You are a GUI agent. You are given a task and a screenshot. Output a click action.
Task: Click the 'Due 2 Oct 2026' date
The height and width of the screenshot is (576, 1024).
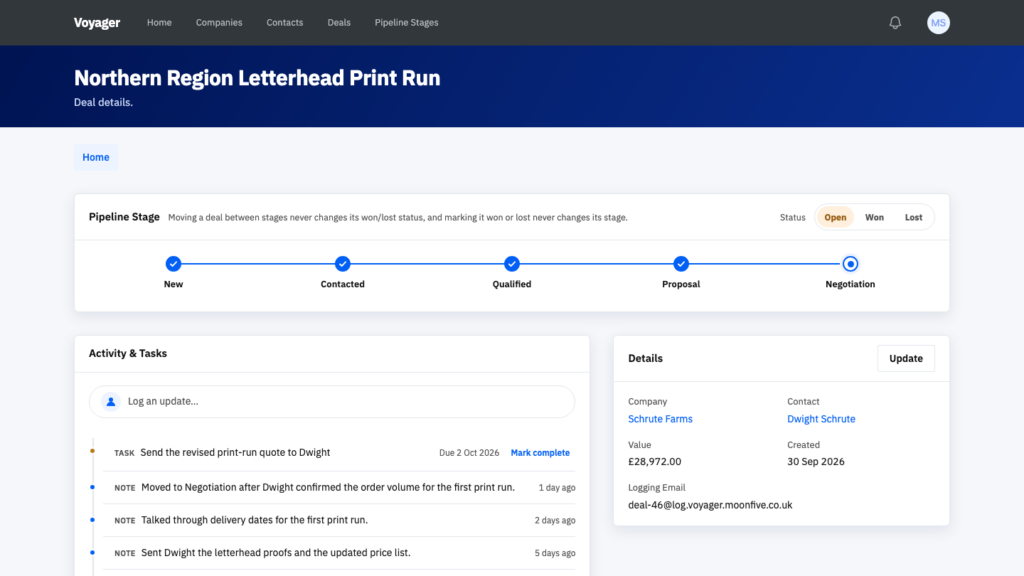[x=469, y=453]
